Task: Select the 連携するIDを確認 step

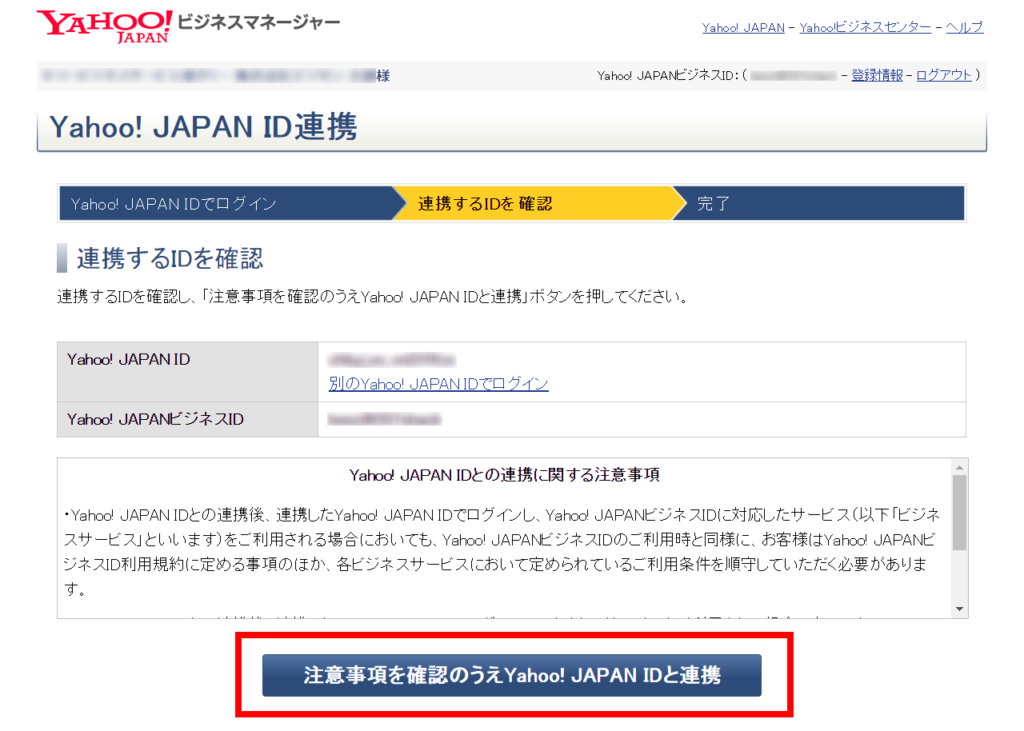Action: [539, 204]
